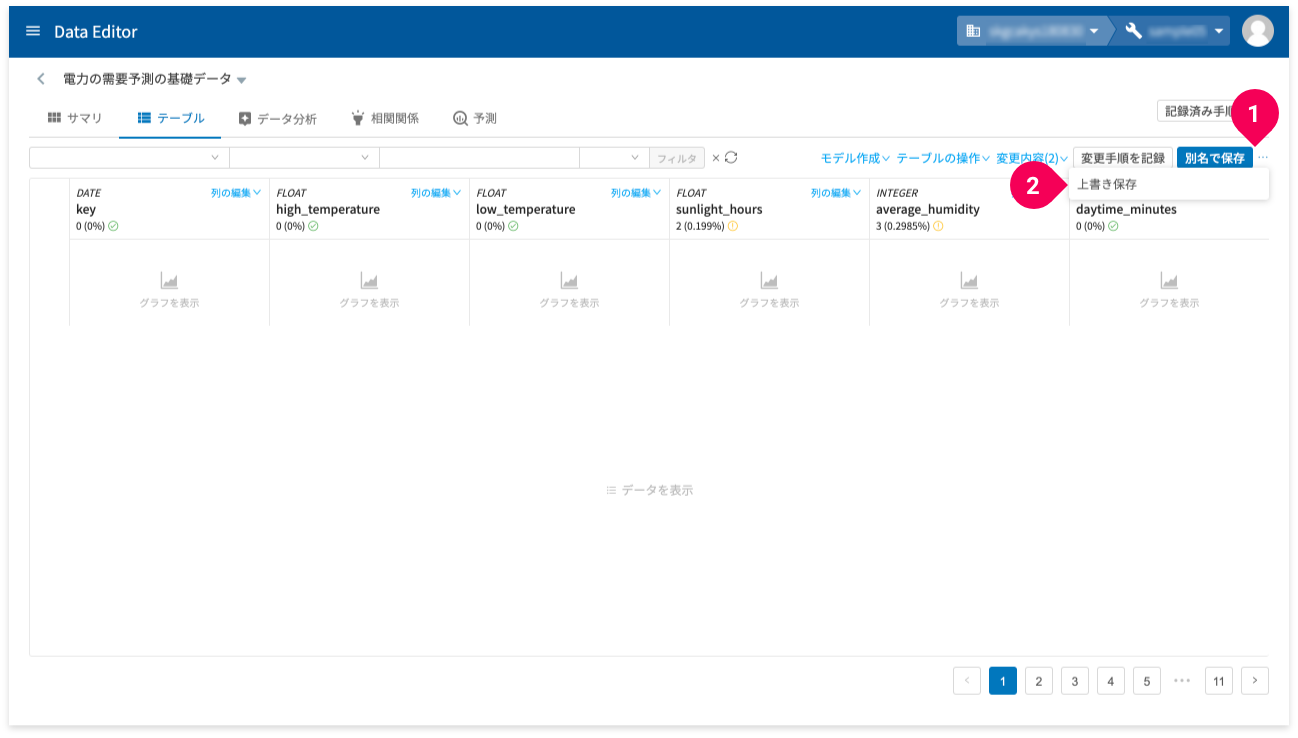Expand the テーブルの操作 dropdown
1298x738 pixels.
point(943,158)
